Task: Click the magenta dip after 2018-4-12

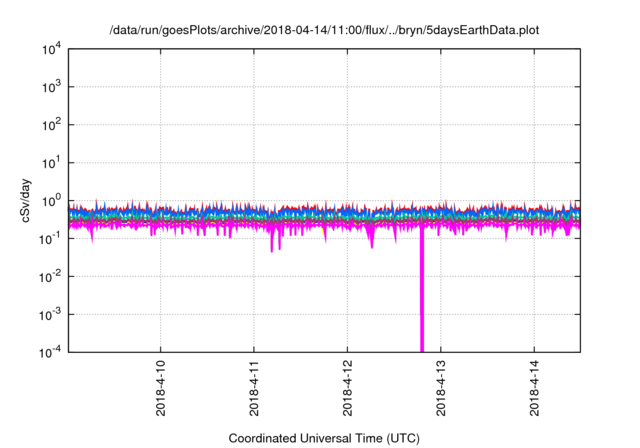Action: coord(371,239)
